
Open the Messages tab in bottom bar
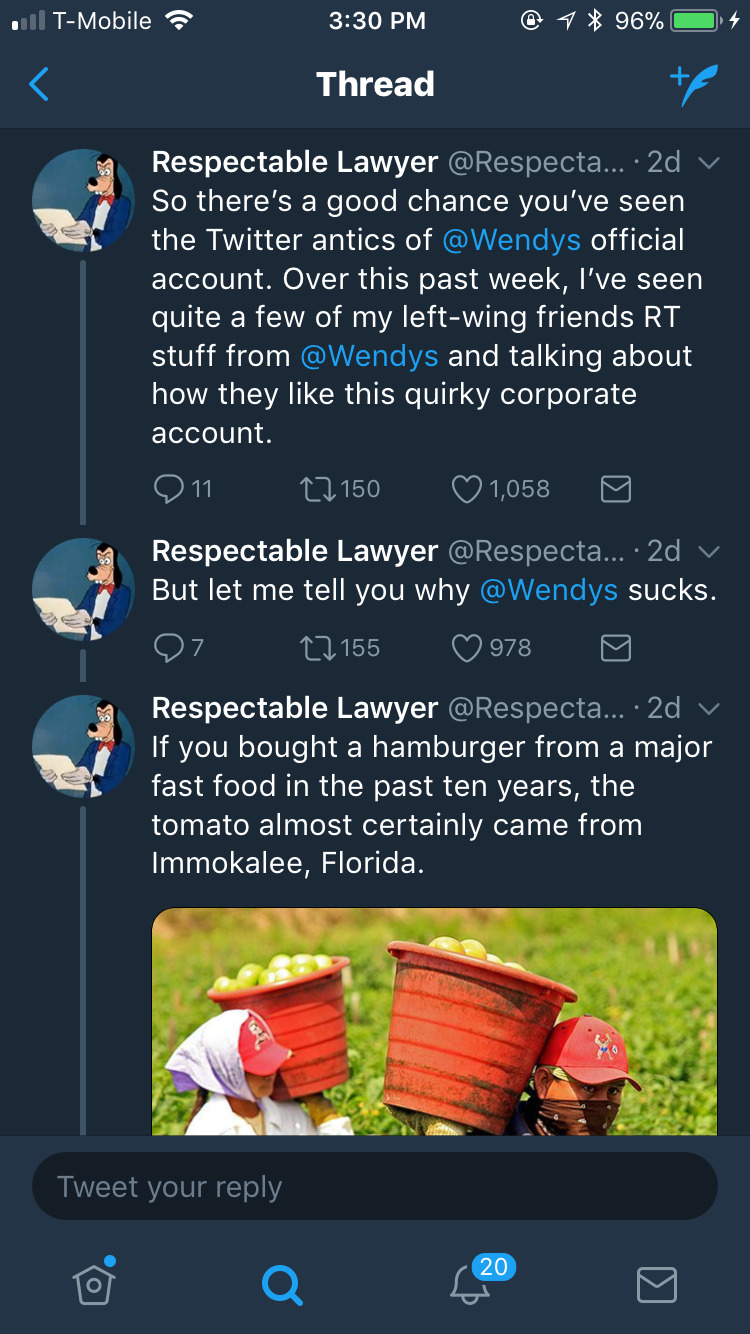click(x=656, y=1285)
